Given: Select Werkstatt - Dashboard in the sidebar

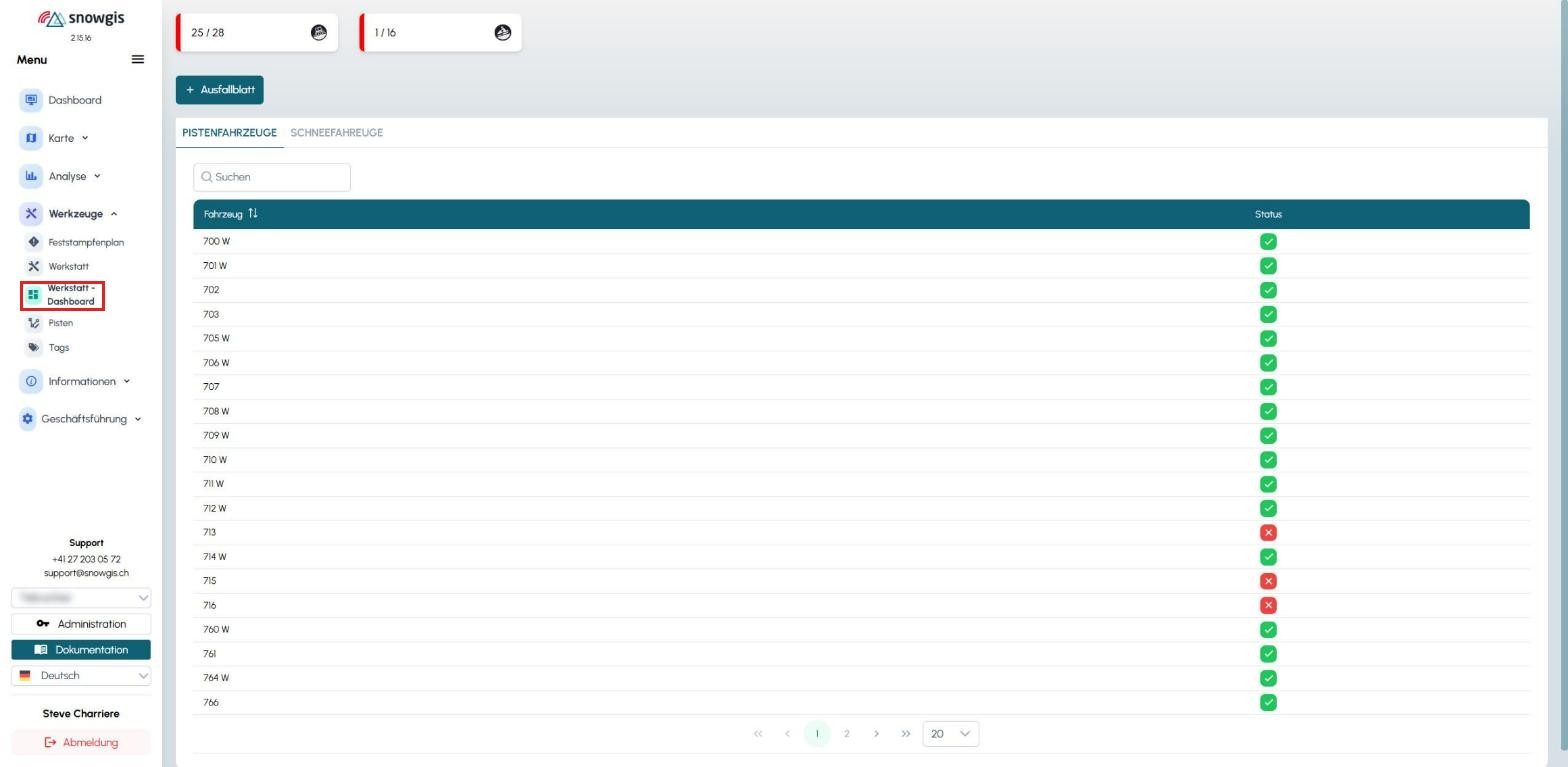Looking at the screenshot, I should [x=62, y=295].
